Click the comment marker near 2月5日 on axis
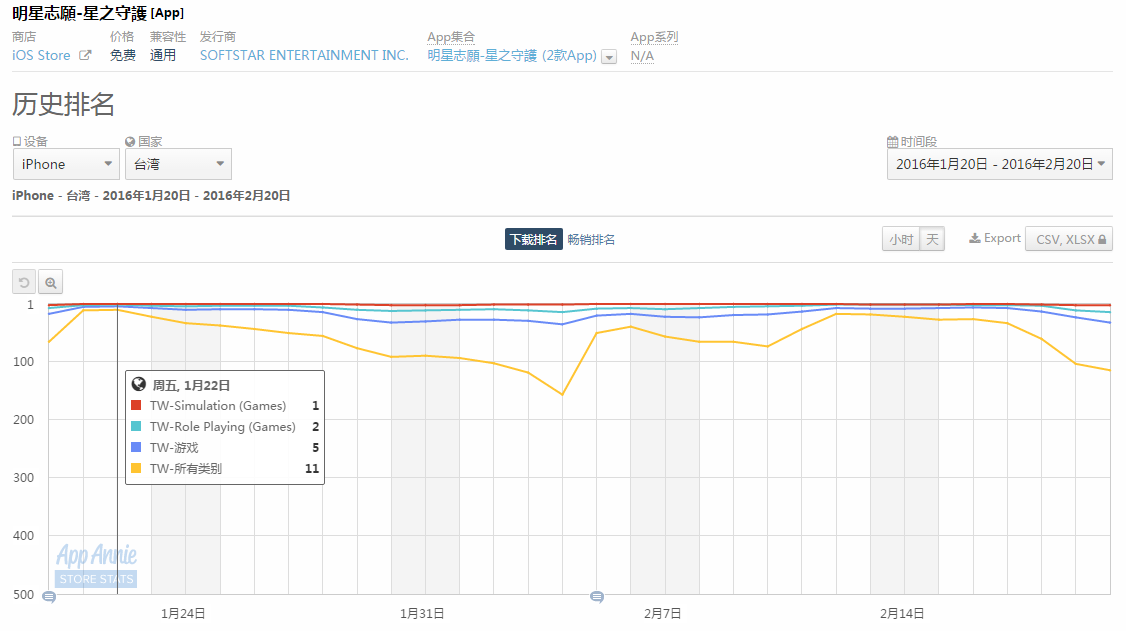 pos(597,597)
